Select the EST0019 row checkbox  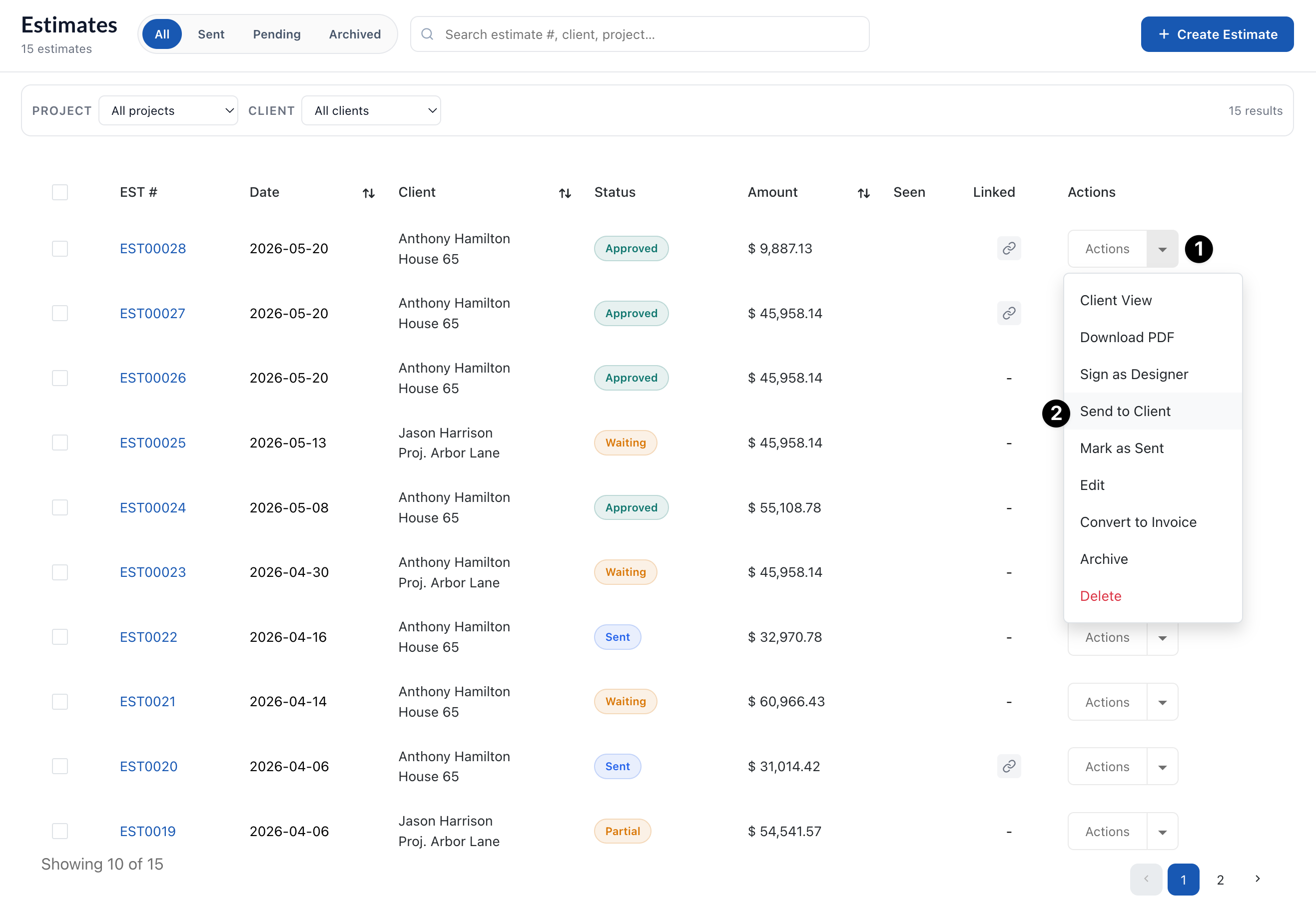(59, 831)
